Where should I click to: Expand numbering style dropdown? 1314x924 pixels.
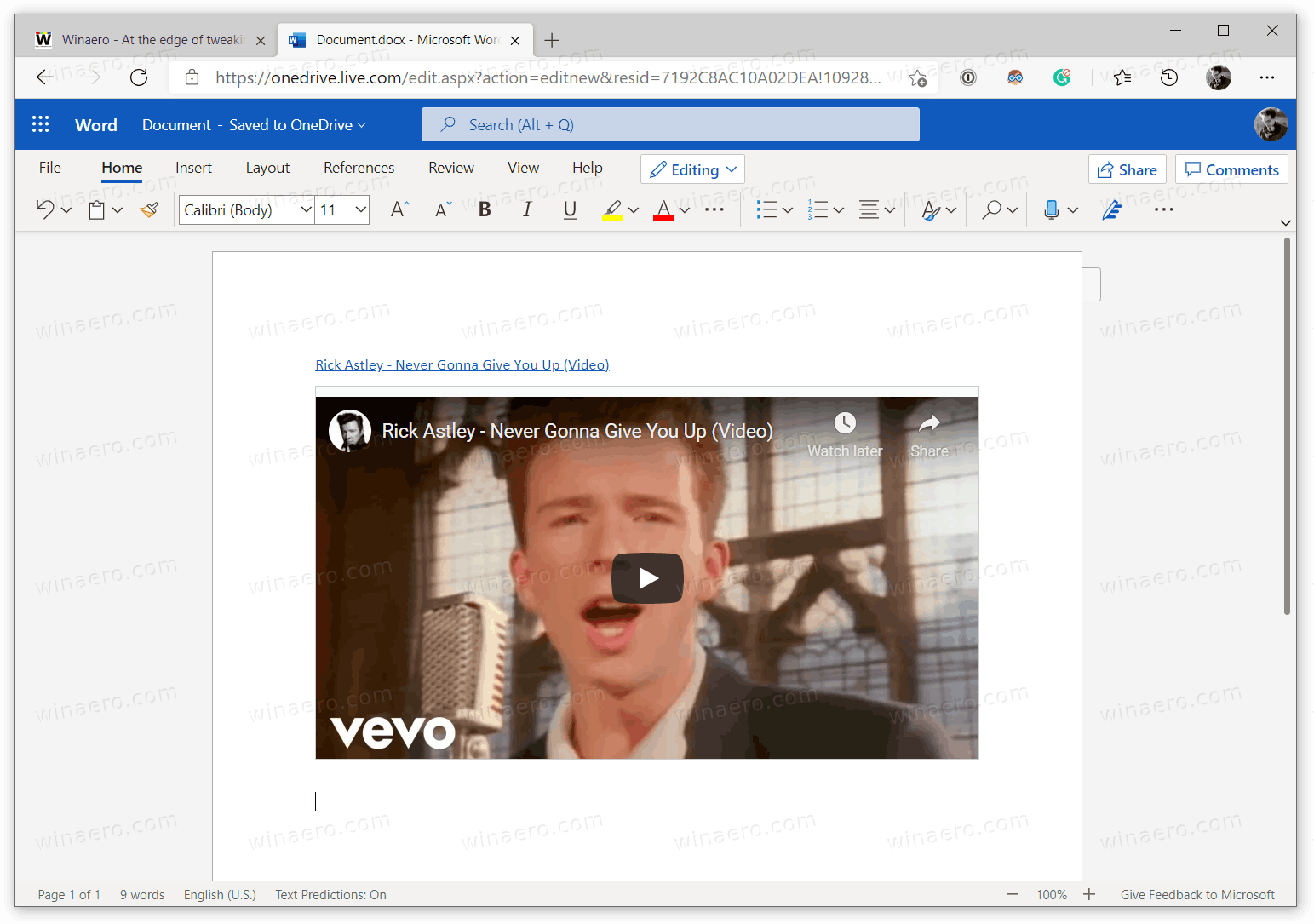point(838,210)
